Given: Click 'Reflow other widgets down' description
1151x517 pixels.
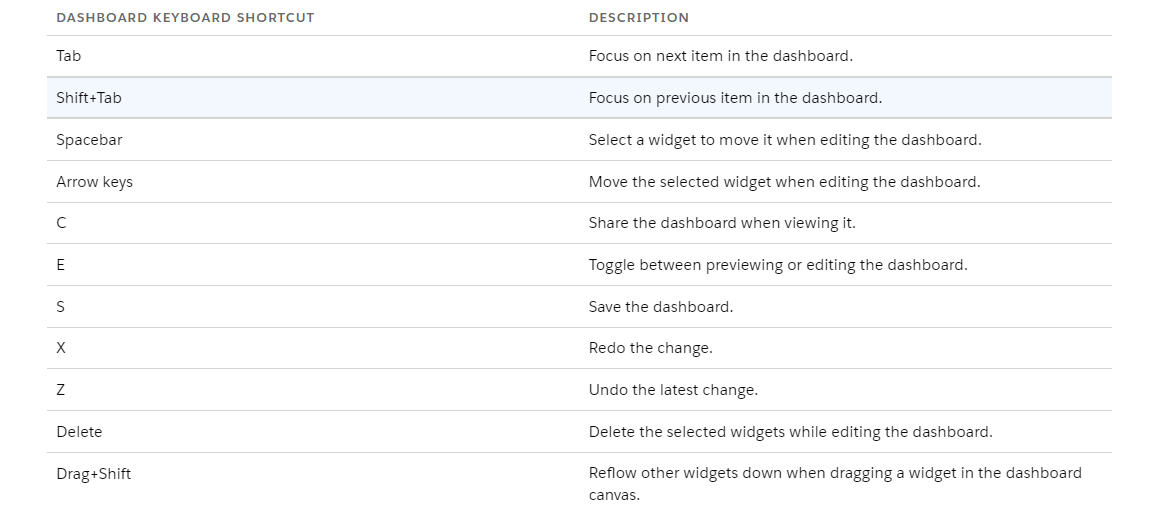Looking at the screenshot, I should (x=835, y=484).
